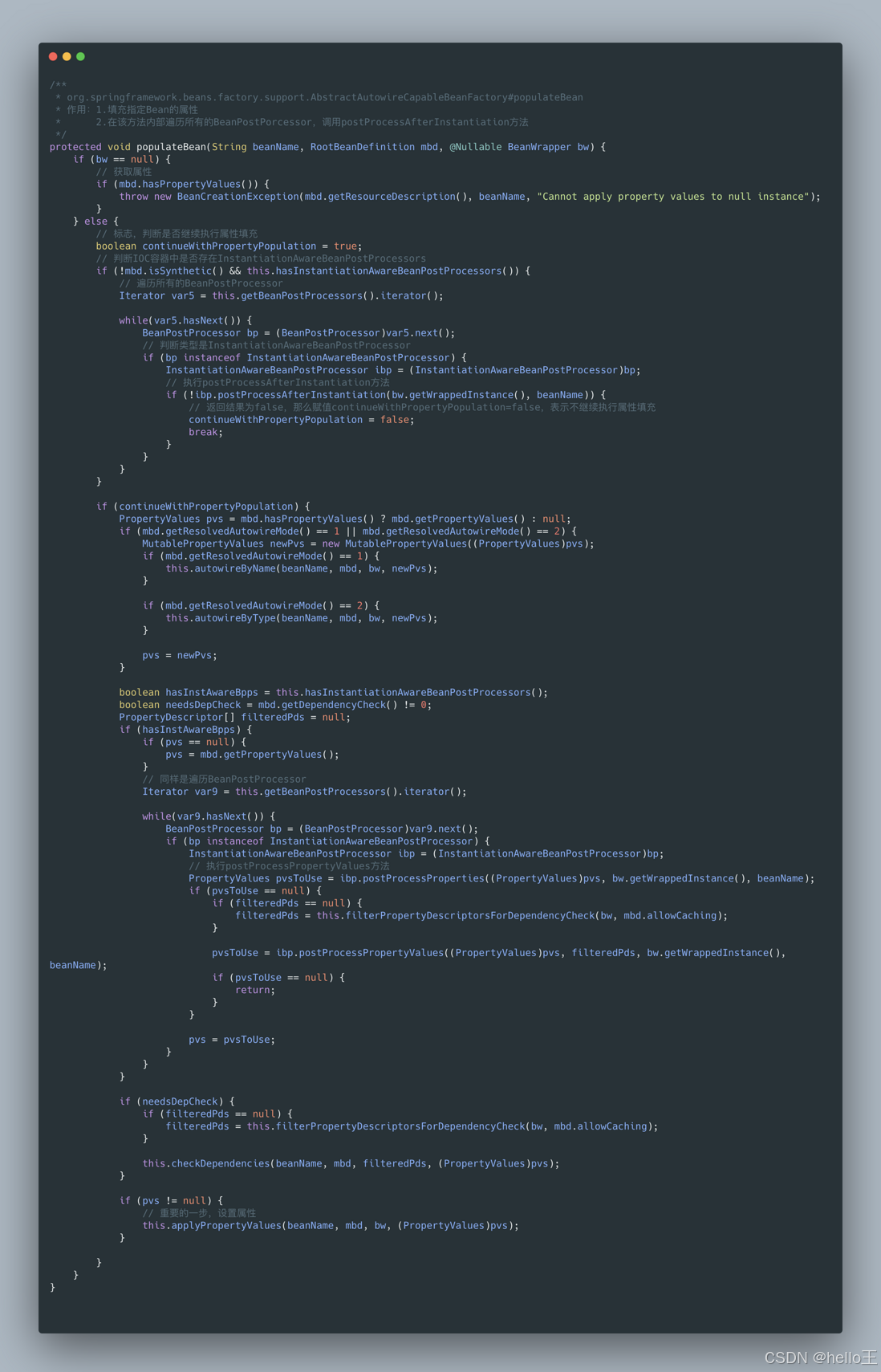Click the comment line ending with '#populateBean'
Image resolution: width=881 pixels, height=1372 pixels.
319,97
